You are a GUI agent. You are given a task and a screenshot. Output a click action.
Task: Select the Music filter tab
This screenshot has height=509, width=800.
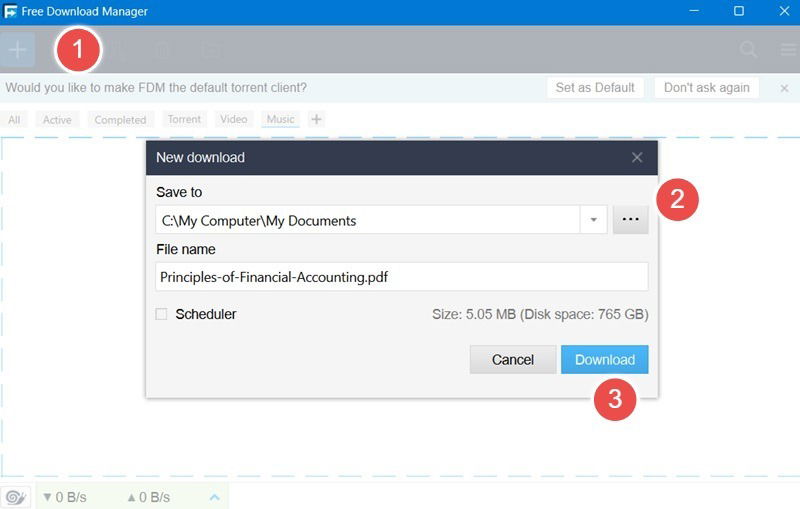pyautogui.click(x=281, y=119)
